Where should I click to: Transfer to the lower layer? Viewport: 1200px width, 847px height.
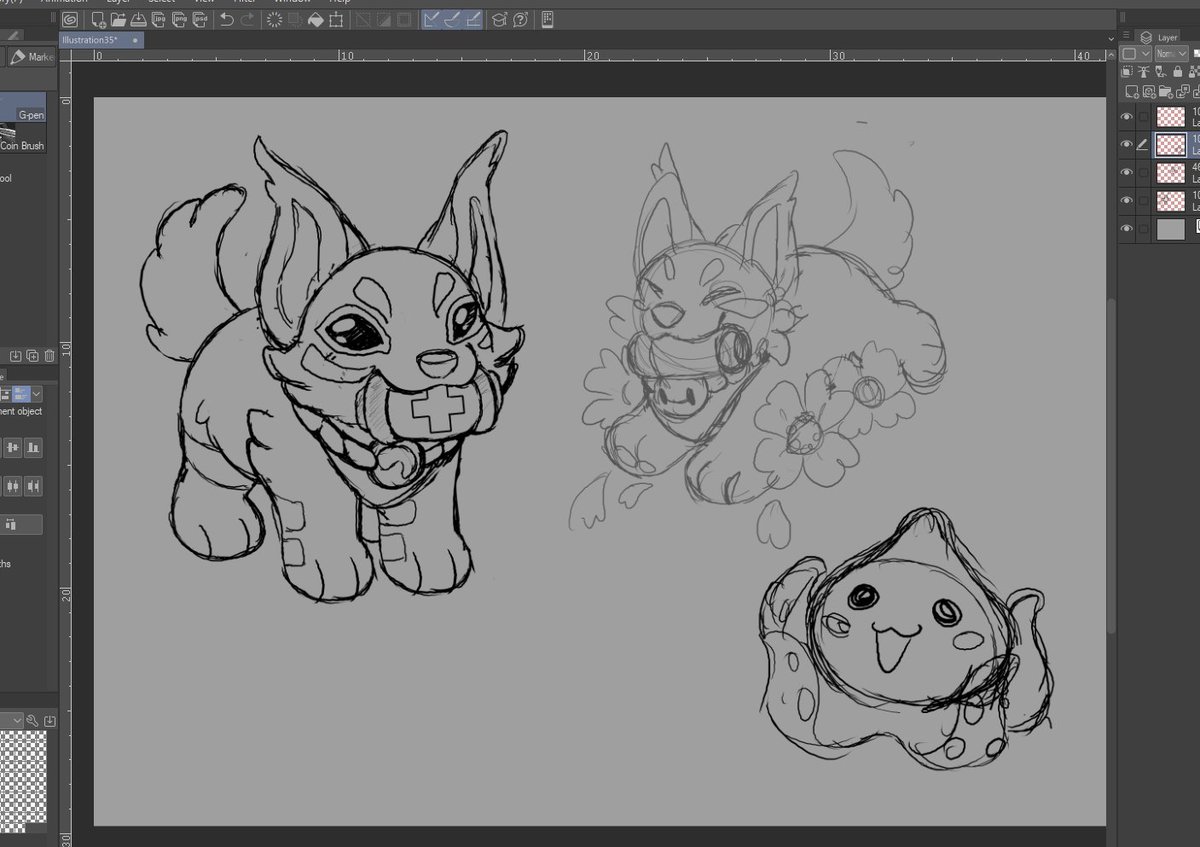pos(1183,91)
